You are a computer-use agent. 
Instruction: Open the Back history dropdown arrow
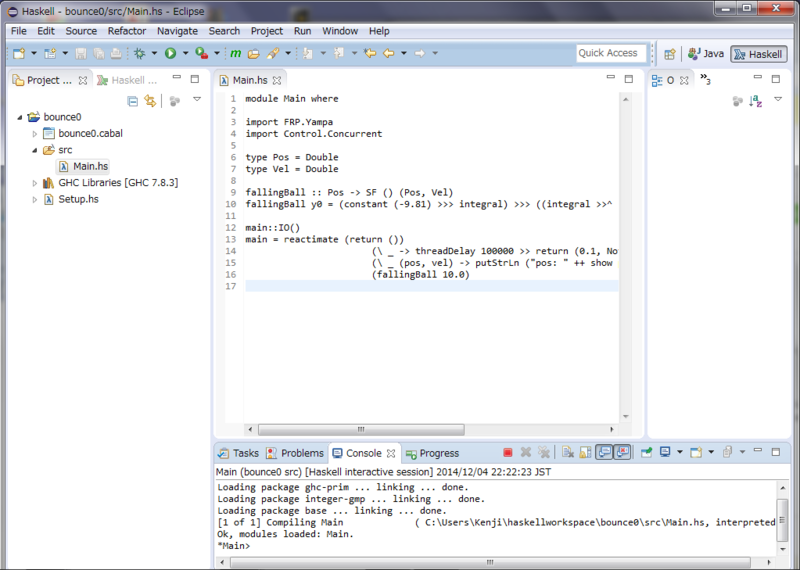[x=404, y=53]
